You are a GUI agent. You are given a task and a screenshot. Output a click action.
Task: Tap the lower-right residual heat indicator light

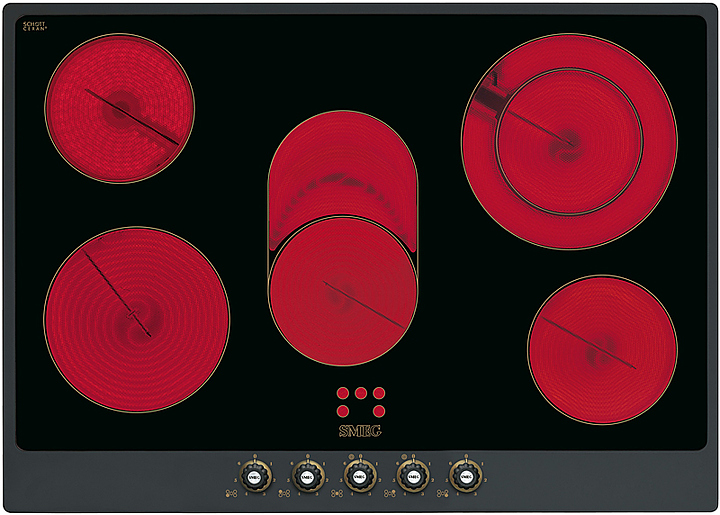click(x=379, y=411)
